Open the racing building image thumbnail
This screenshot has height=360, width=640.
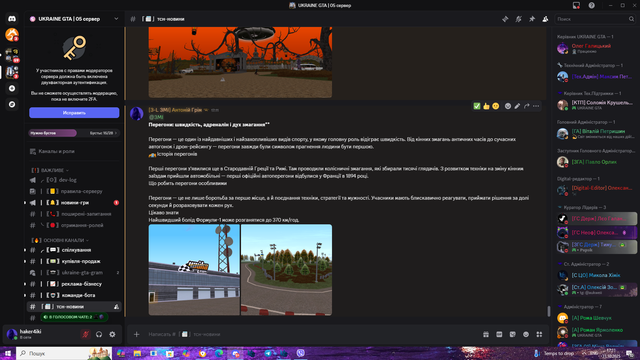click(194, 270)
